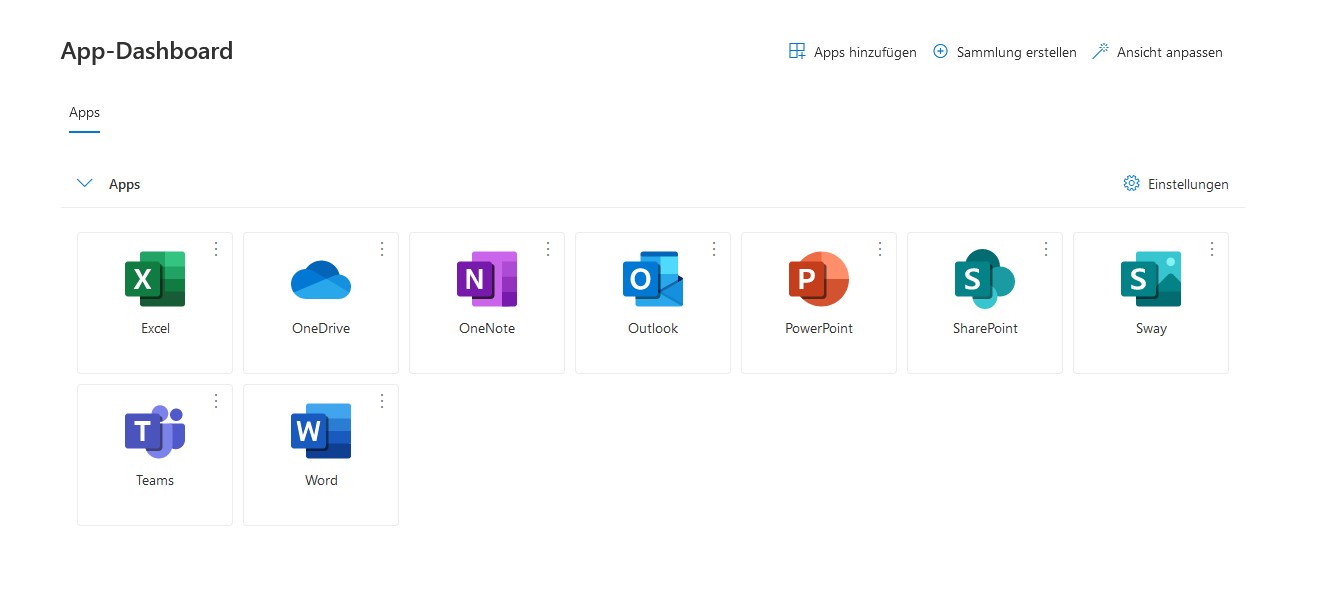The image size is (1328, 616).
Task: Click the Sammlung erstellen button label
Action: pyautogui.click(x=1017, y=52)
